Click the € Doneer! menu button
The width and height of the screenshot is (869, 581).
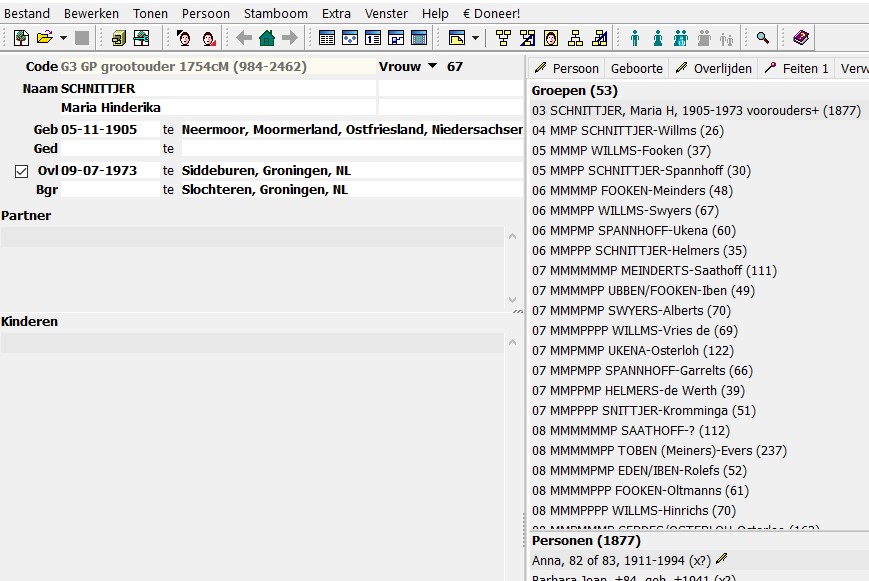coord(492,13)
